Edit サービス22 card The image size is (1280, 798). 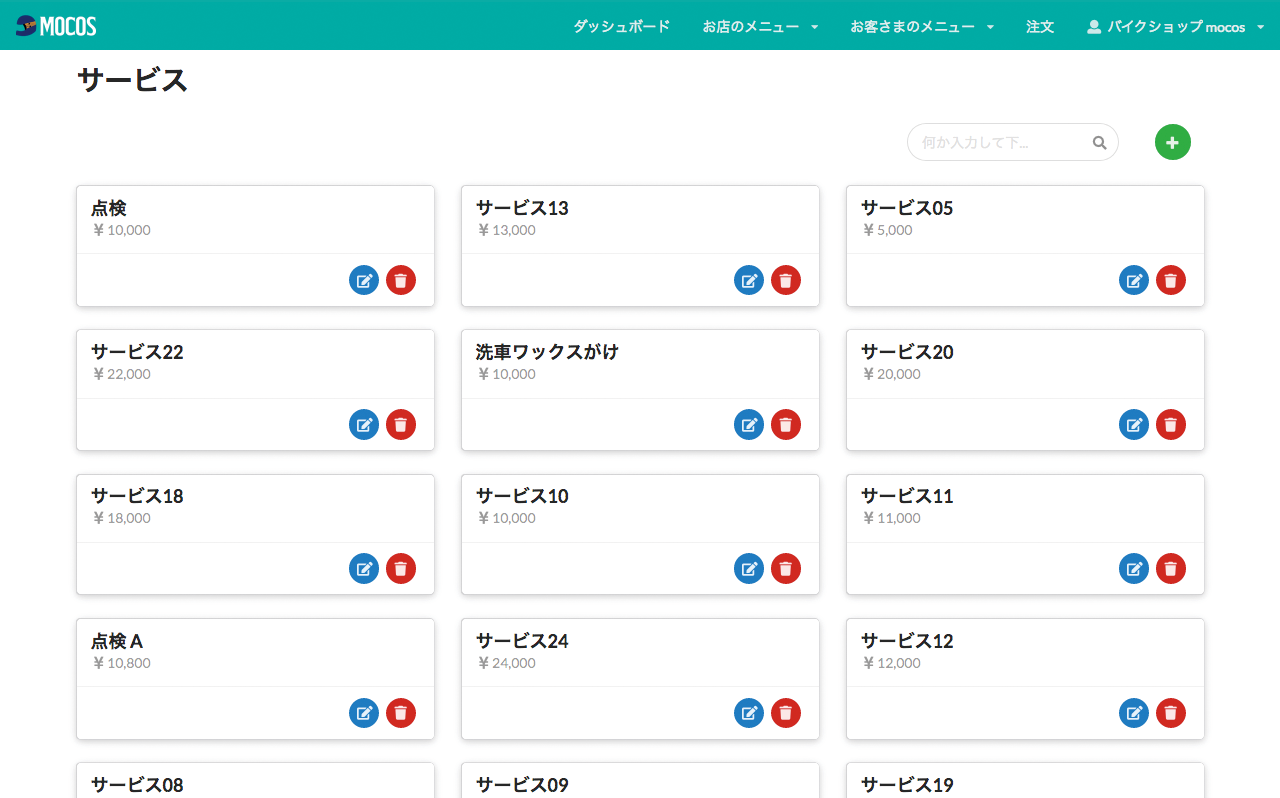click(364, 424)
